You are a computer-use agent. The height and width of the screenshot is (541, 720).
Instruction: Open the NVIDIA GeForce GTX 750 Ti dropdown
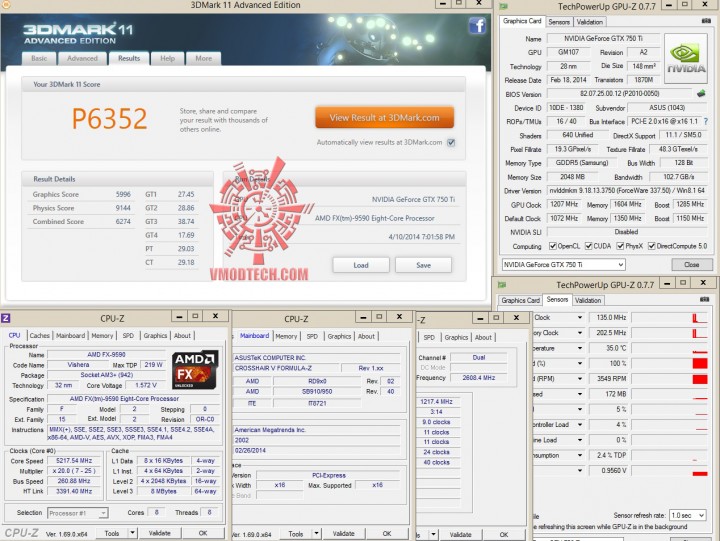click(563, 265)
